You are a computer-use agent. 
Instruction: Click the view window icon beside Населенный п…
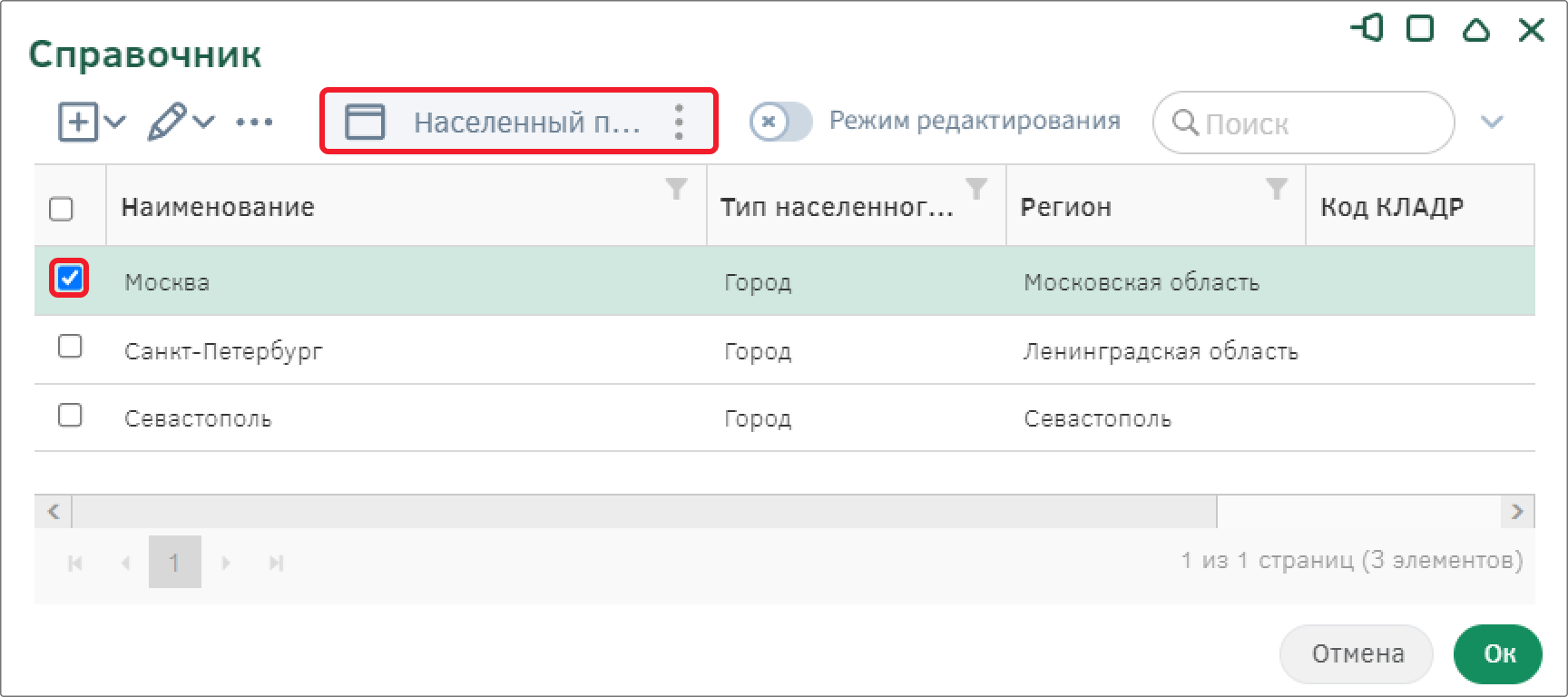pos(365,122)
